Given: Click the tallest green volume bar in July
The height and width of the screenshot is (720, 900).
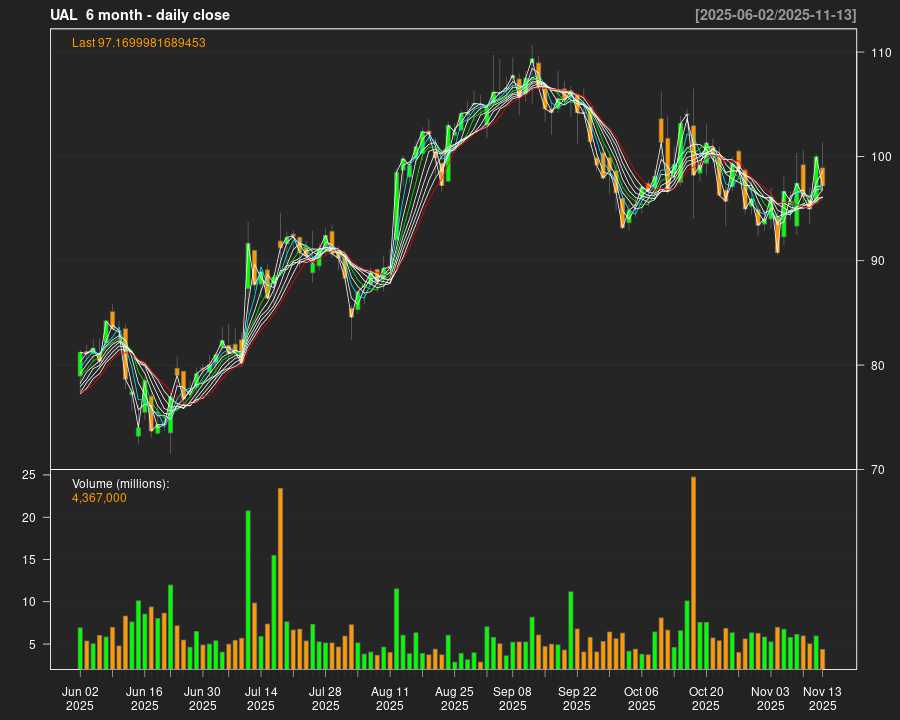Looking at the screenshot, I should pos(248,590).
